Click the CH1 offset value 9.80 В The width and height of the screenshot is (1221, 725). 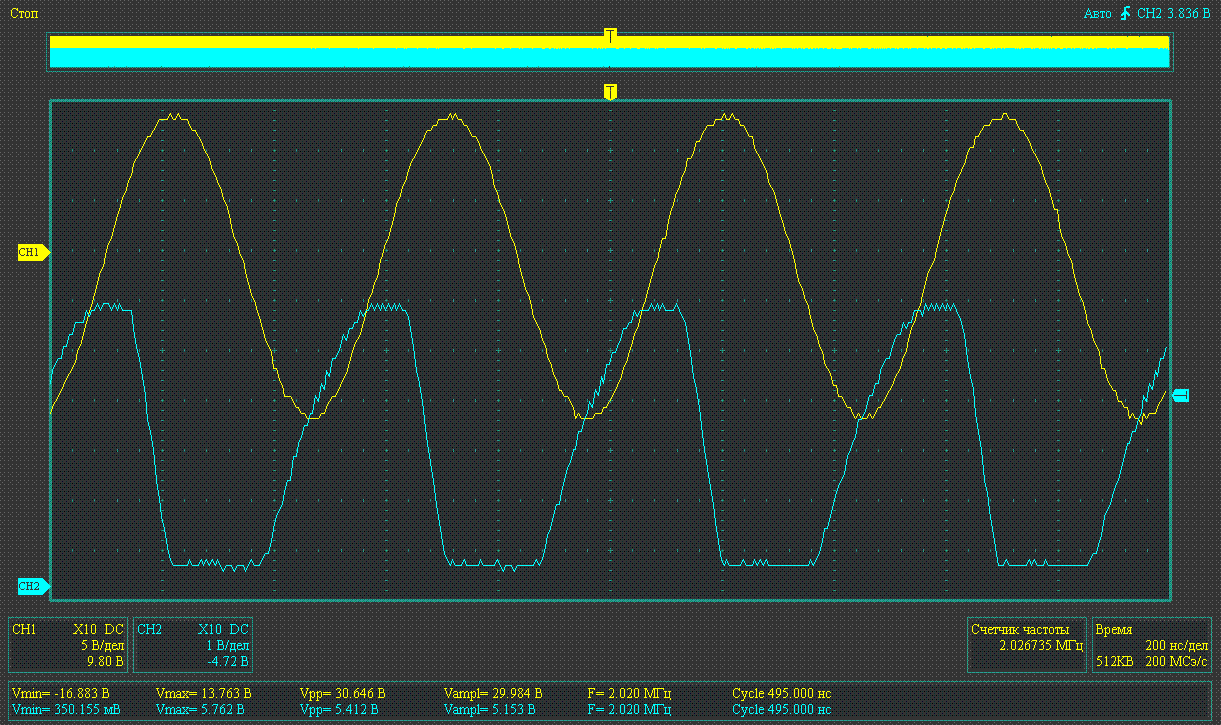105,661
